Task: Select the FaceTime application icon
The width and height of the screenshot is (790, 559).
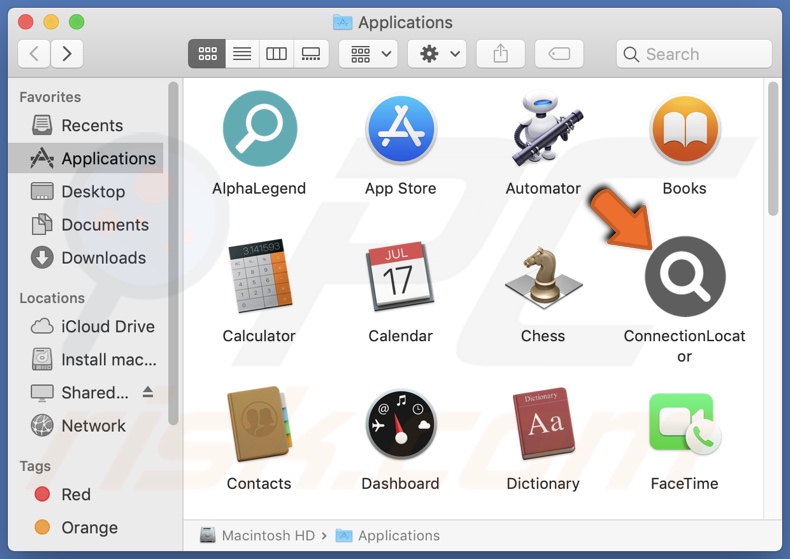Action: [685, 424]
